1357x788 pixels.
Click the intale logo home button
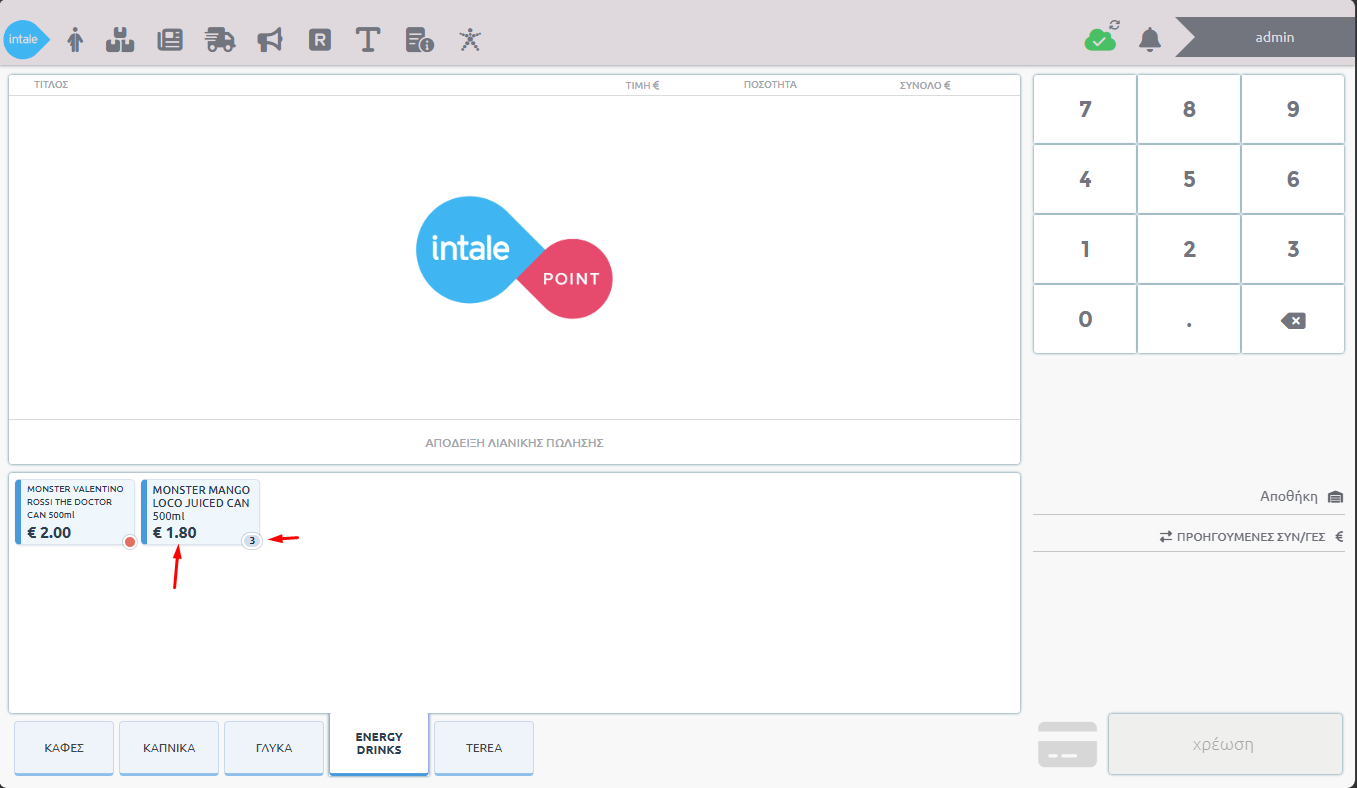pos(26,40)
